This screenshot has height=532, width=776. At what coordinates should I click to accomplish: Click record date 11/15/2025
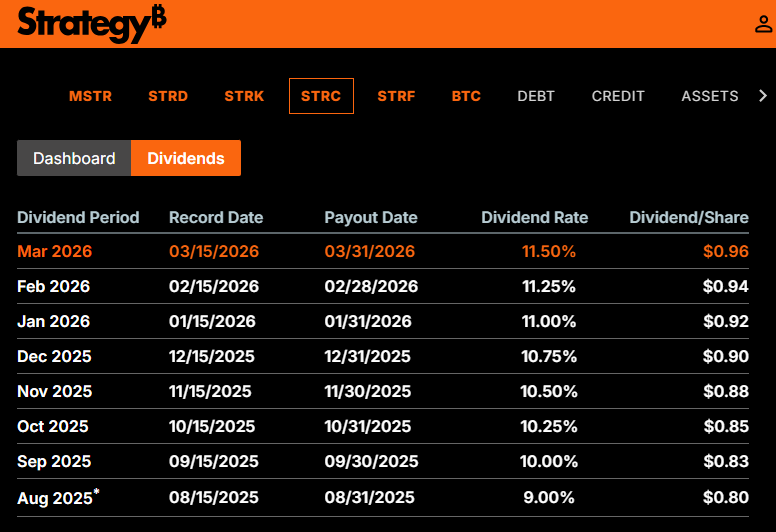coord(210,391)
